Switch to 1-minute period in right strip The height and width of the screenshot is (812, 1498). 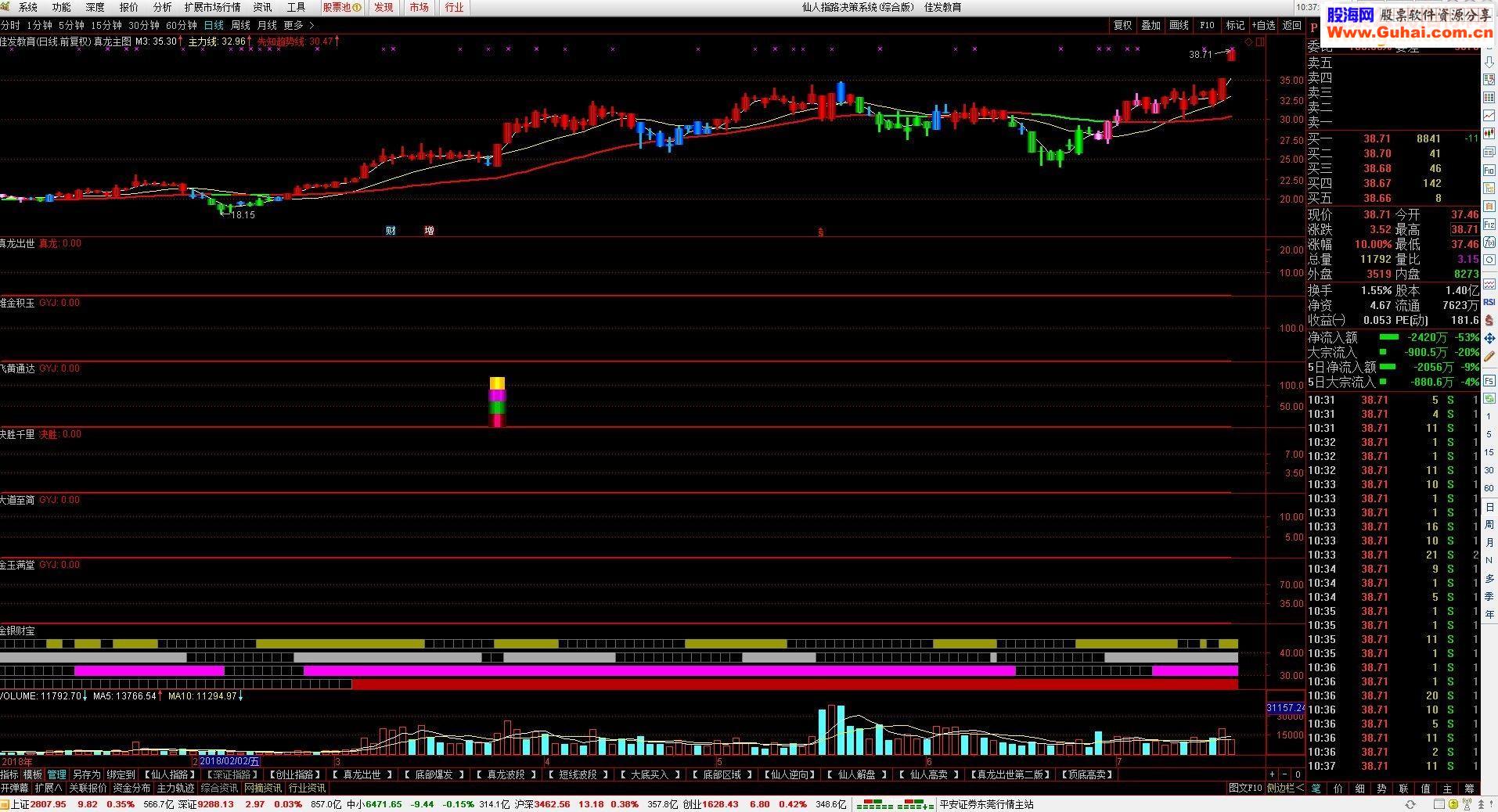coord(1489,416)
